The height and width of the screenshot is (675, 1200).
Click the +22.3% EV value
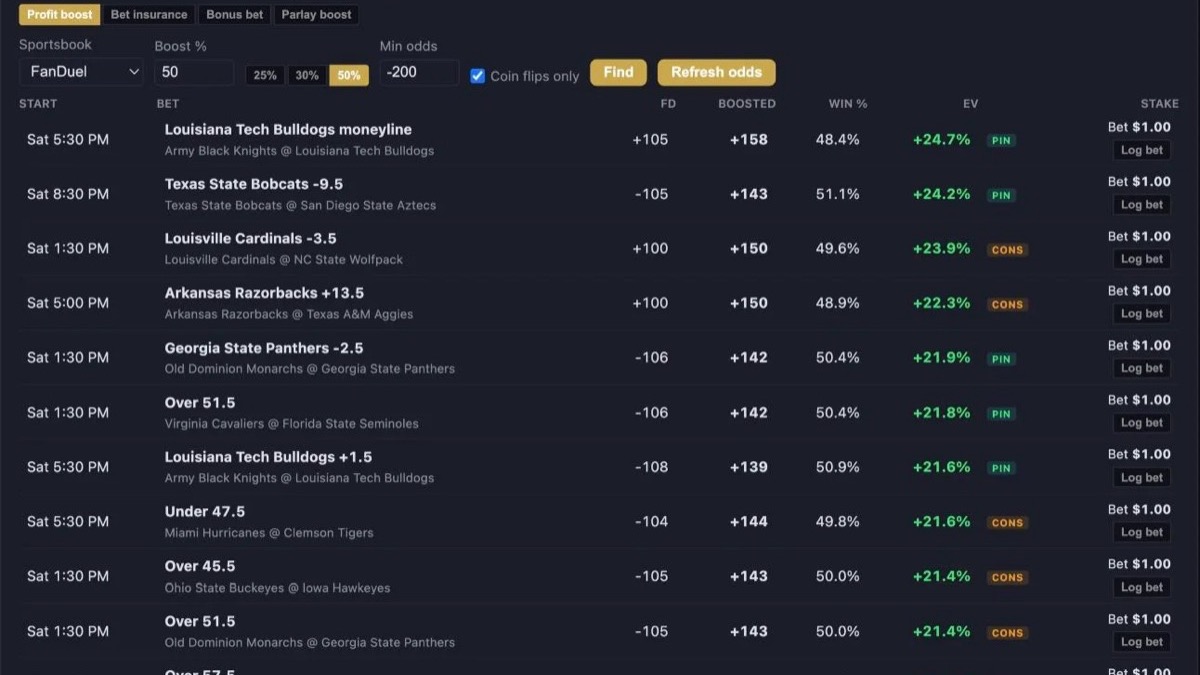click(x=941, y=303)
